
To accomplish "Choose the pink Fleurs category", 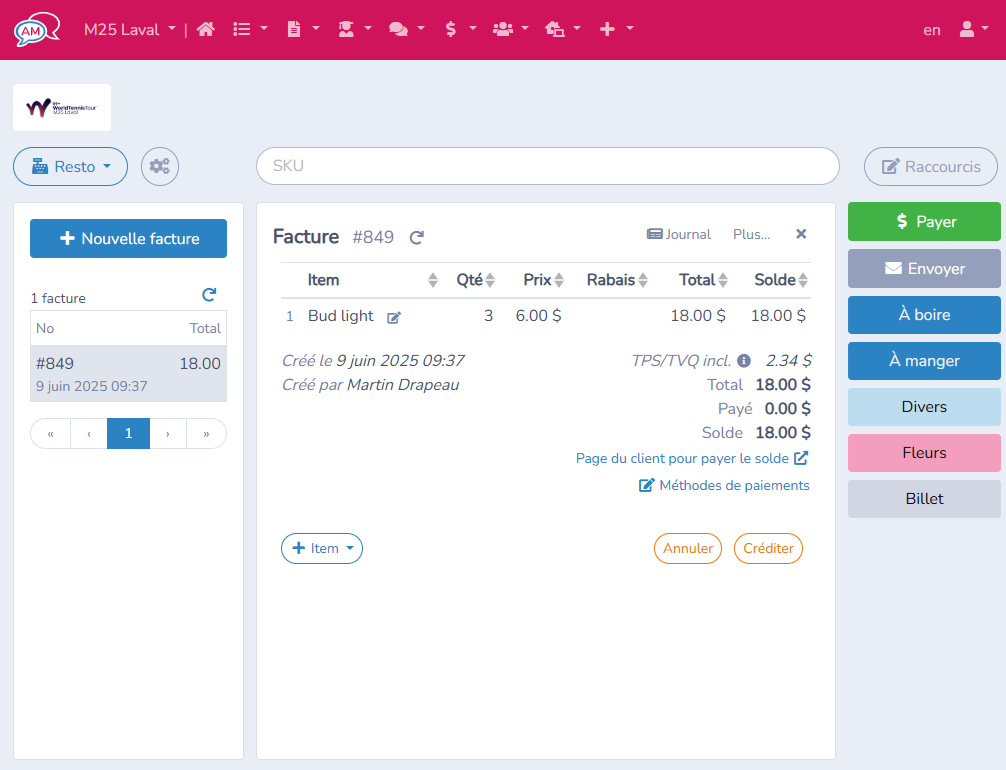I will (925, 453).
